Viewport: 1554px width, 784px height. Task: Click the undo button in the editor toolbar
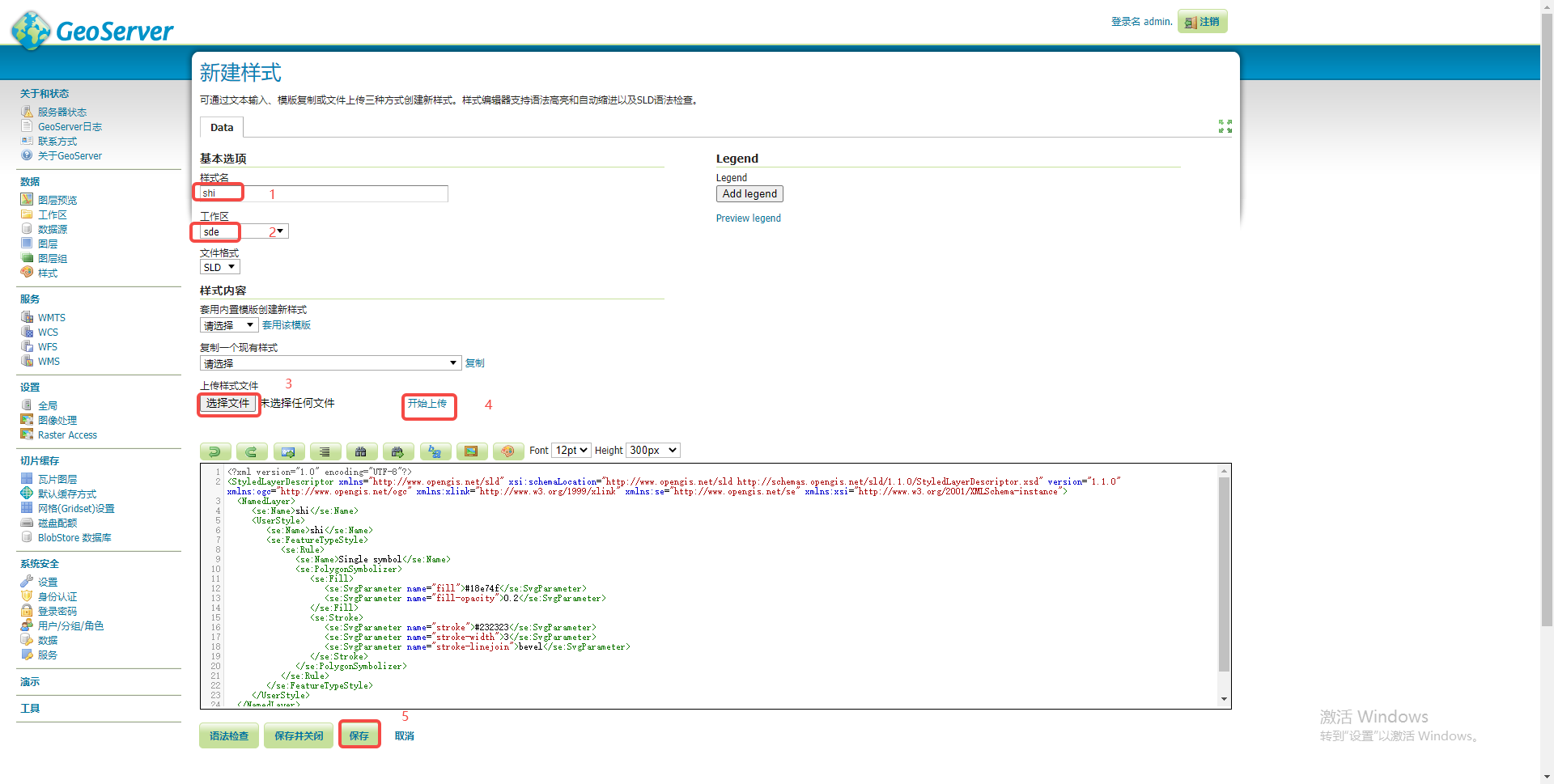(x=215, y=451)
